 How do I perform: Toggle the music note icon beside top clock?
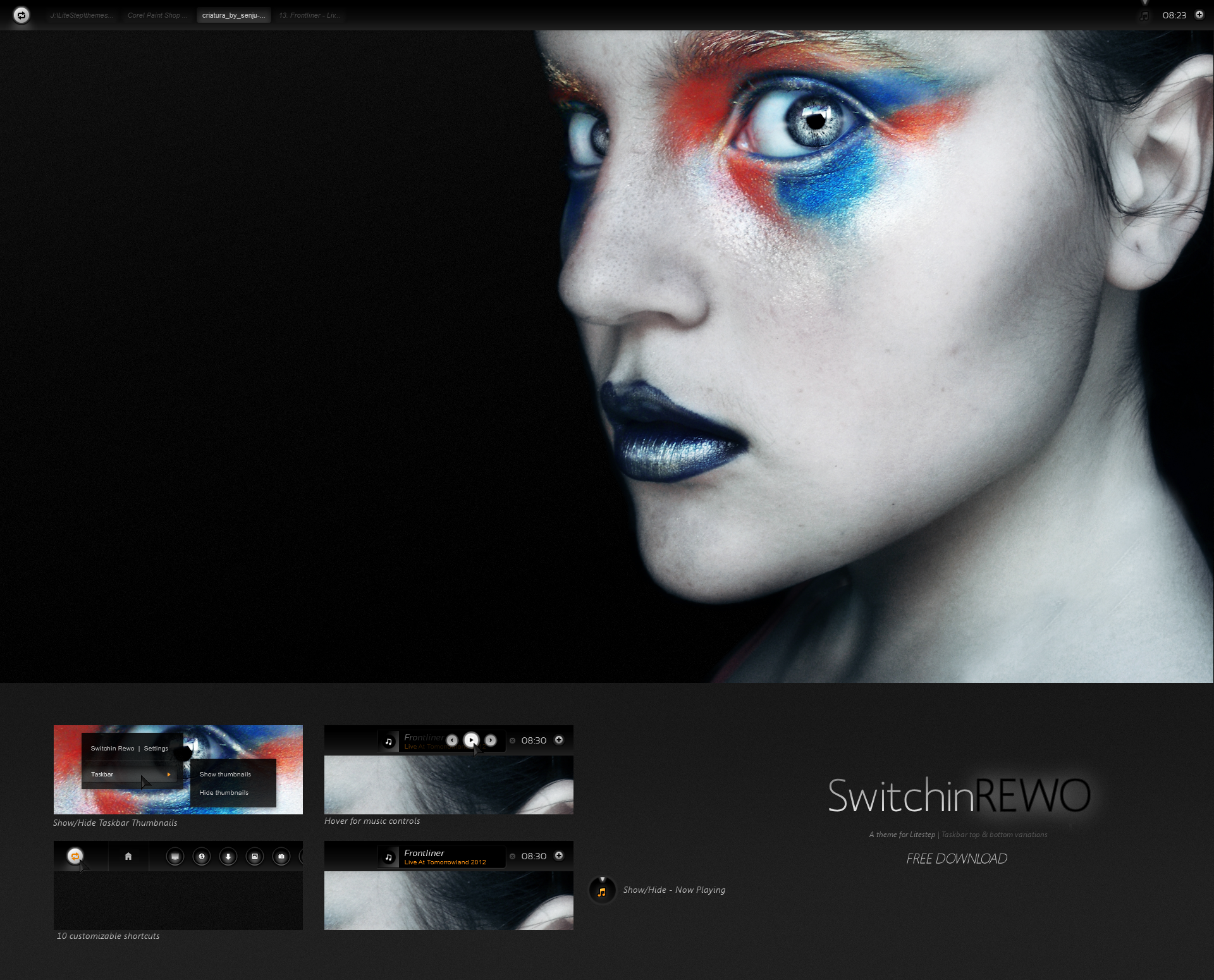tap(1144, 15)
